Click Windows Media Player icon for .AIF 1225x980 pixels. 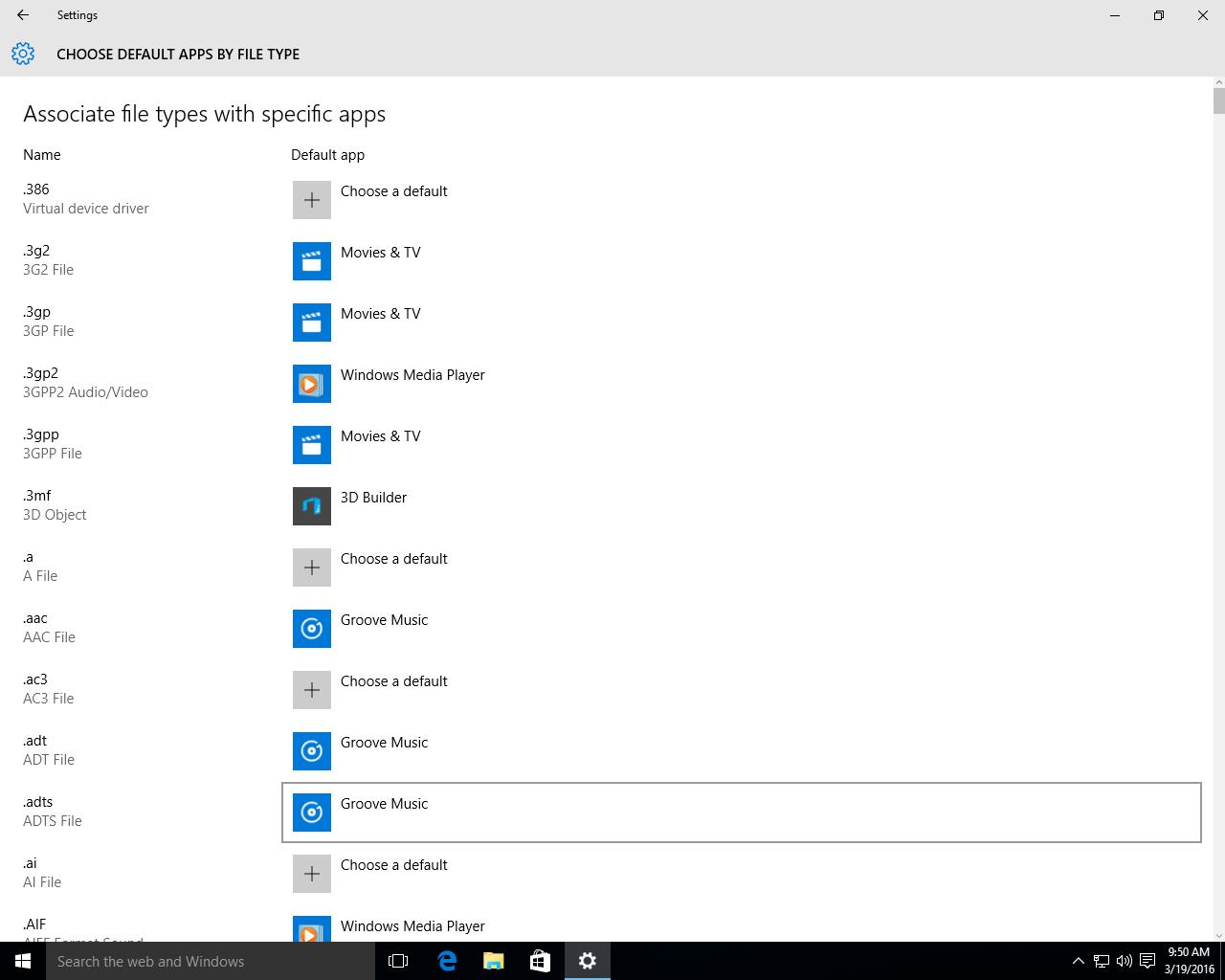pos(312,928)
